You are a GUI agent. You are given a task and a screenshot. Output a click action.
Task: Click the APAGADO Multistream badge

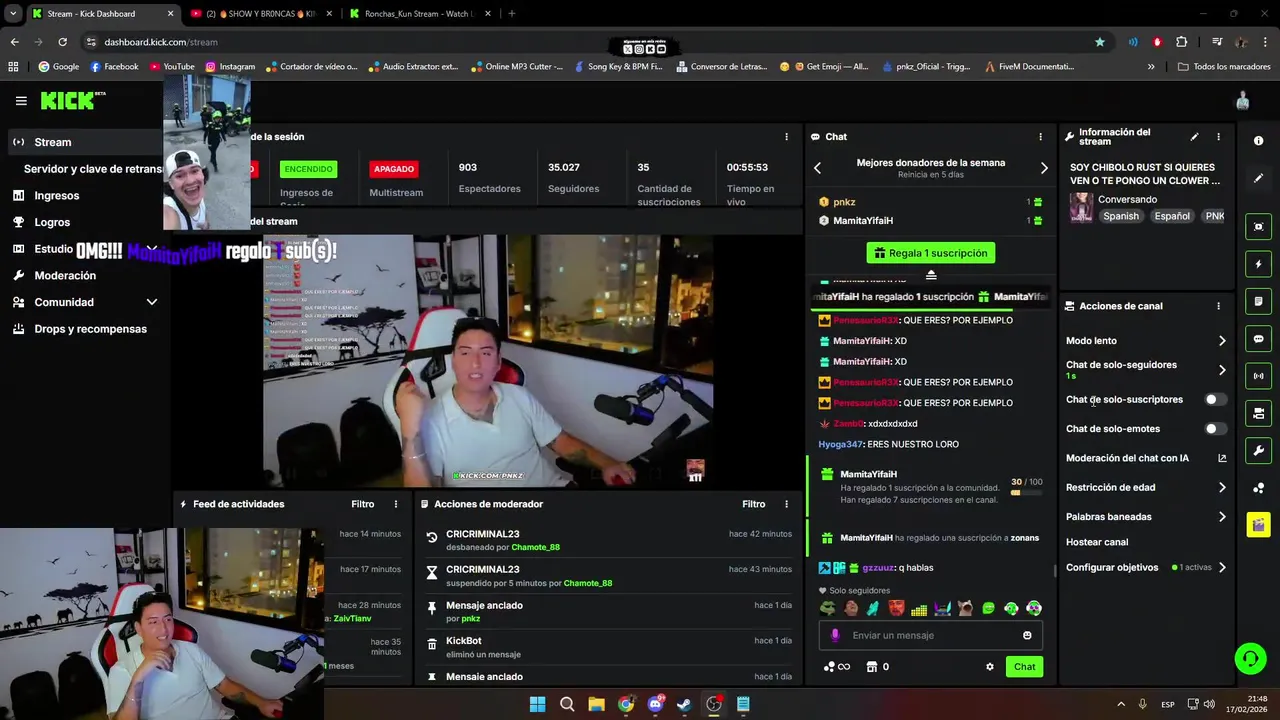pos(394,169)
